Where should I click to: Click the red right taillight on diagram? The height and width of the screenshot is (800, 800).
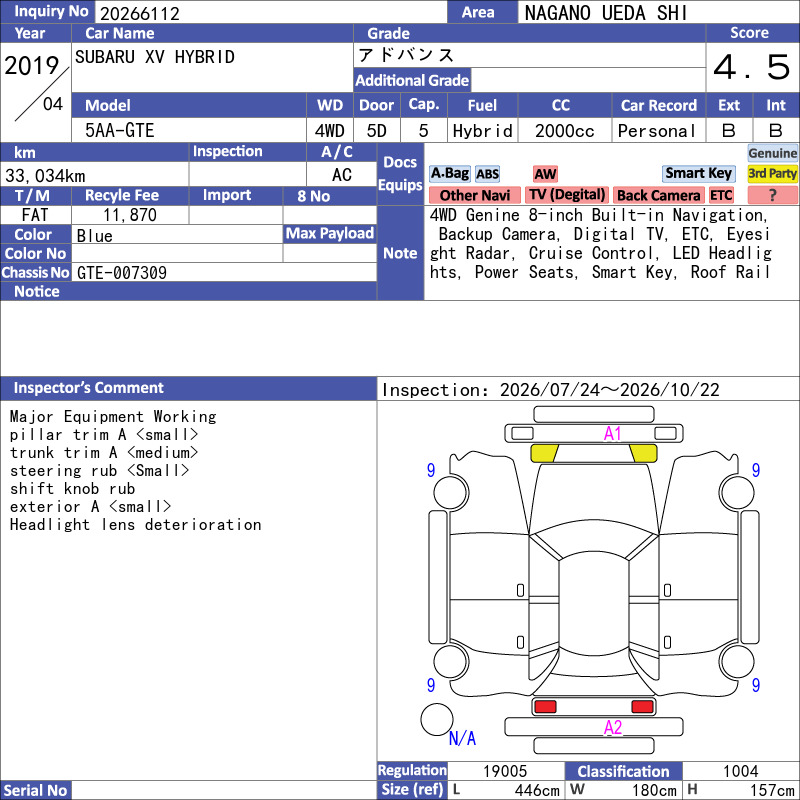click(x=642, y=707)
